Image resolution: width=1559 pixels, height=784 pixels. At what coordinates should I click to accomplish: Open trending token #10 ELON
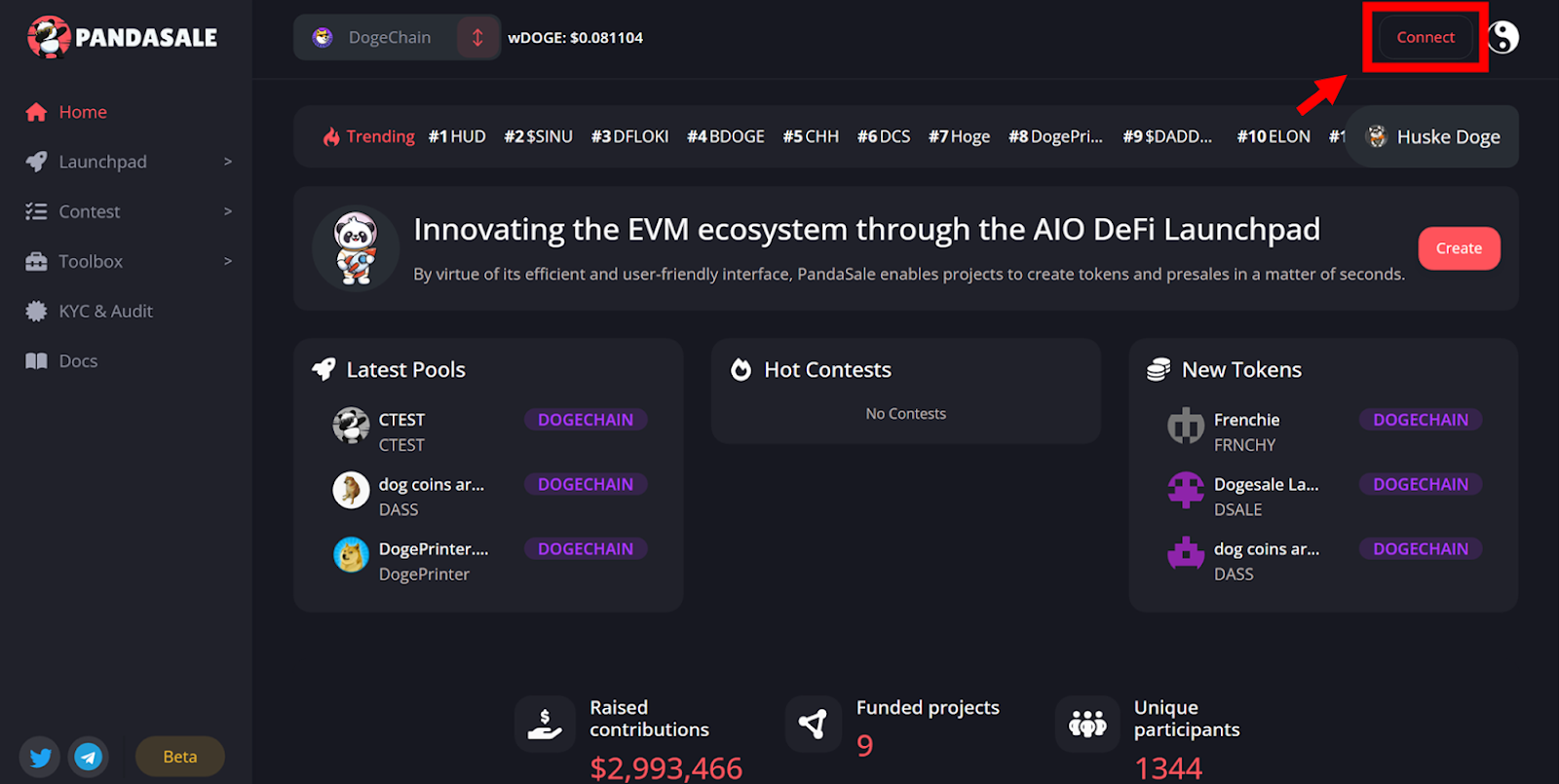point(1274,136)
